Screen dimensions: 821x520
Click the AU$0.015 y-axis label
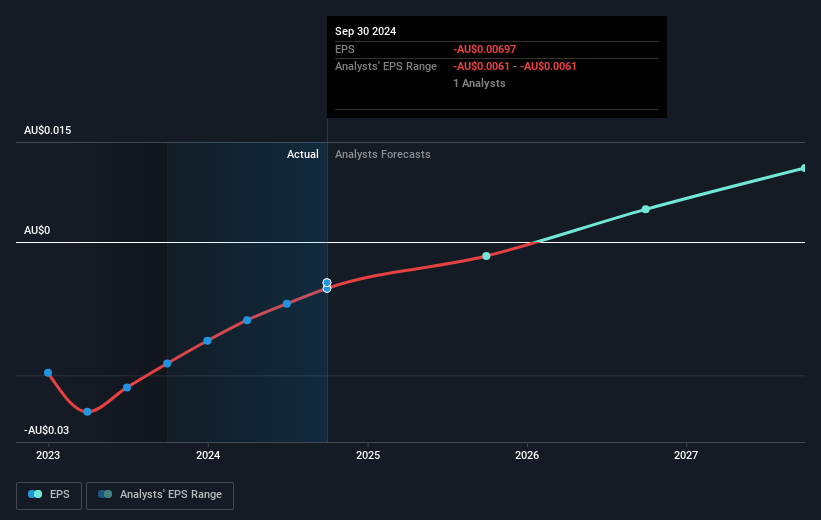pyautogui.click(x=48, y=130)
